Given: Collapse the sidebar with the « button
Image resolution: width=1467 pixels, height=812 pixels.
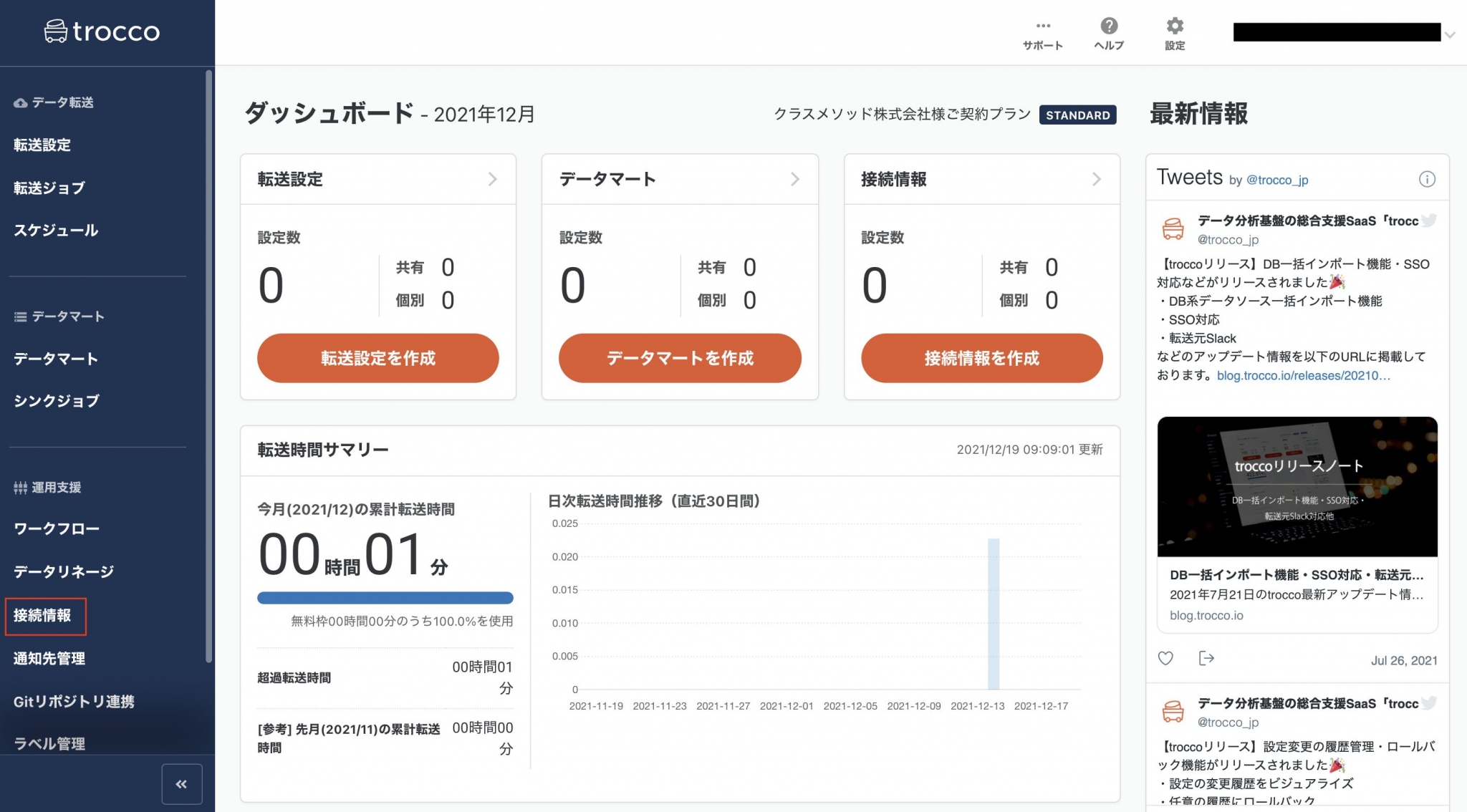Looking at the screenshot, I should 182,784.
